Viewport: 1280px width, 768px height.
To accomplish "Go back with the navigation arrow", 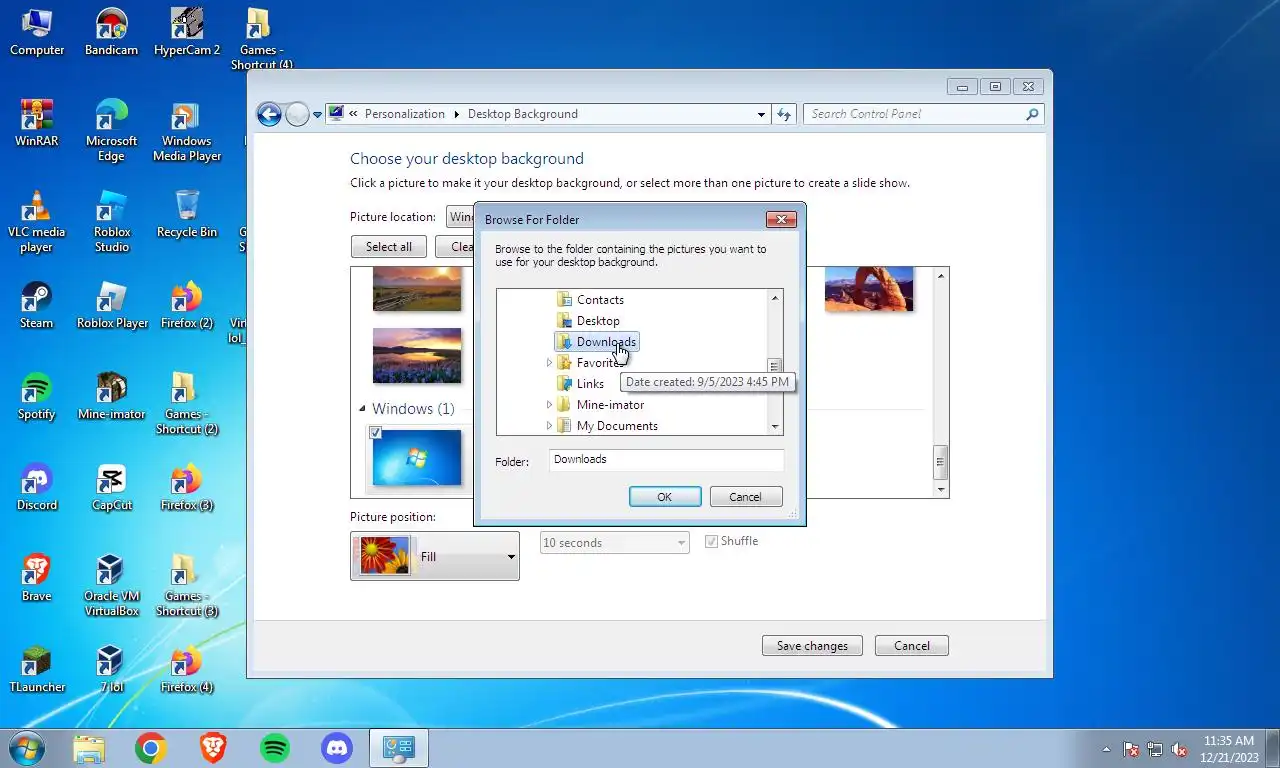I will [269, 114].
